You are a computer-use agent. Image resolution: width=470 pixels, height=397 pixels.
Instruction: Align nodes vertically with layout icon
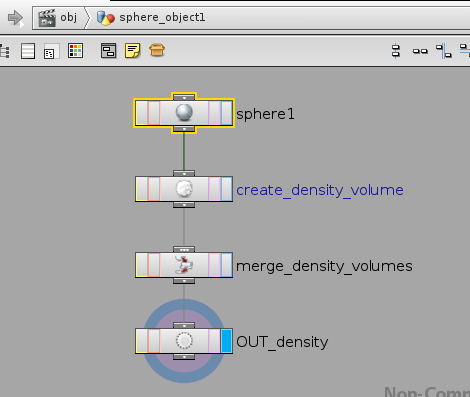click(x=396, y=51)
